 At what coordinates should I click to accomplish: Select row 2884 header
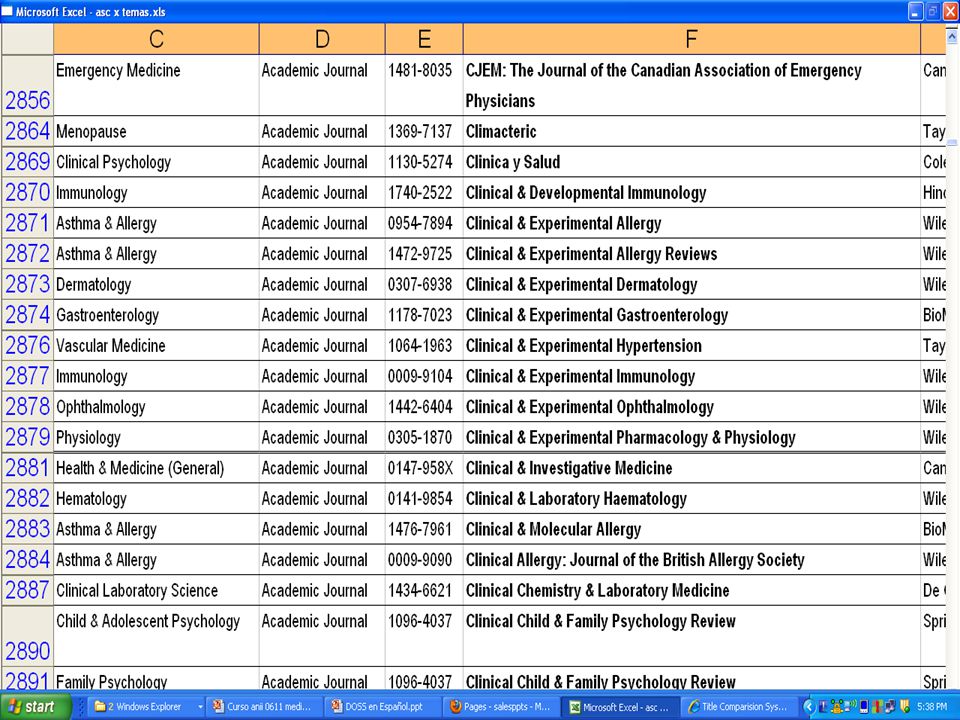pyautogui.click(x=28, y=560)
